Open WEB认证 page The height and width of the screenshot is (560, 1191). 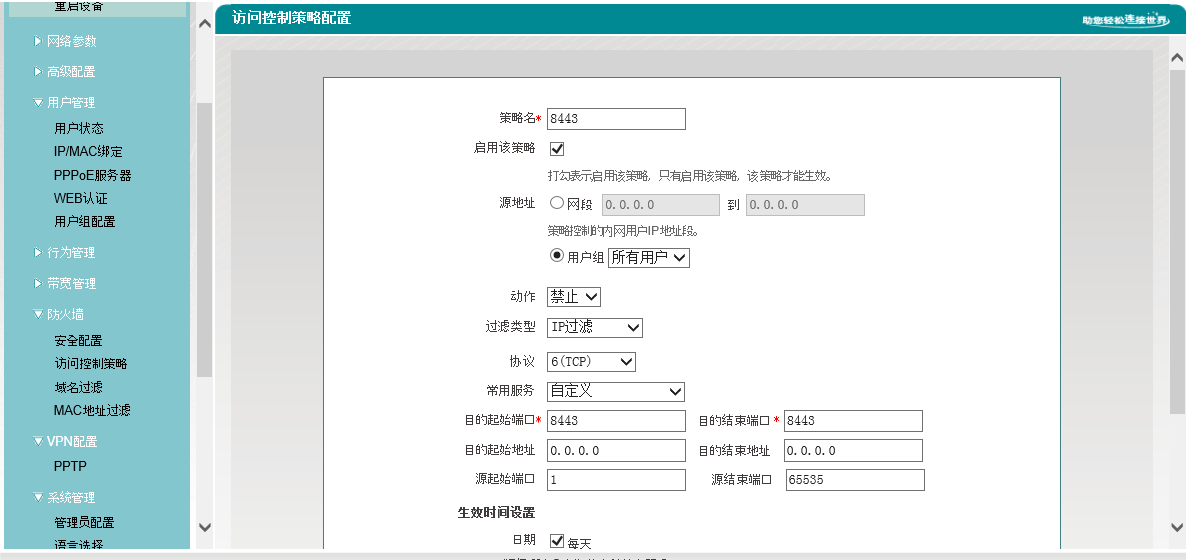[x=81, y=198]
